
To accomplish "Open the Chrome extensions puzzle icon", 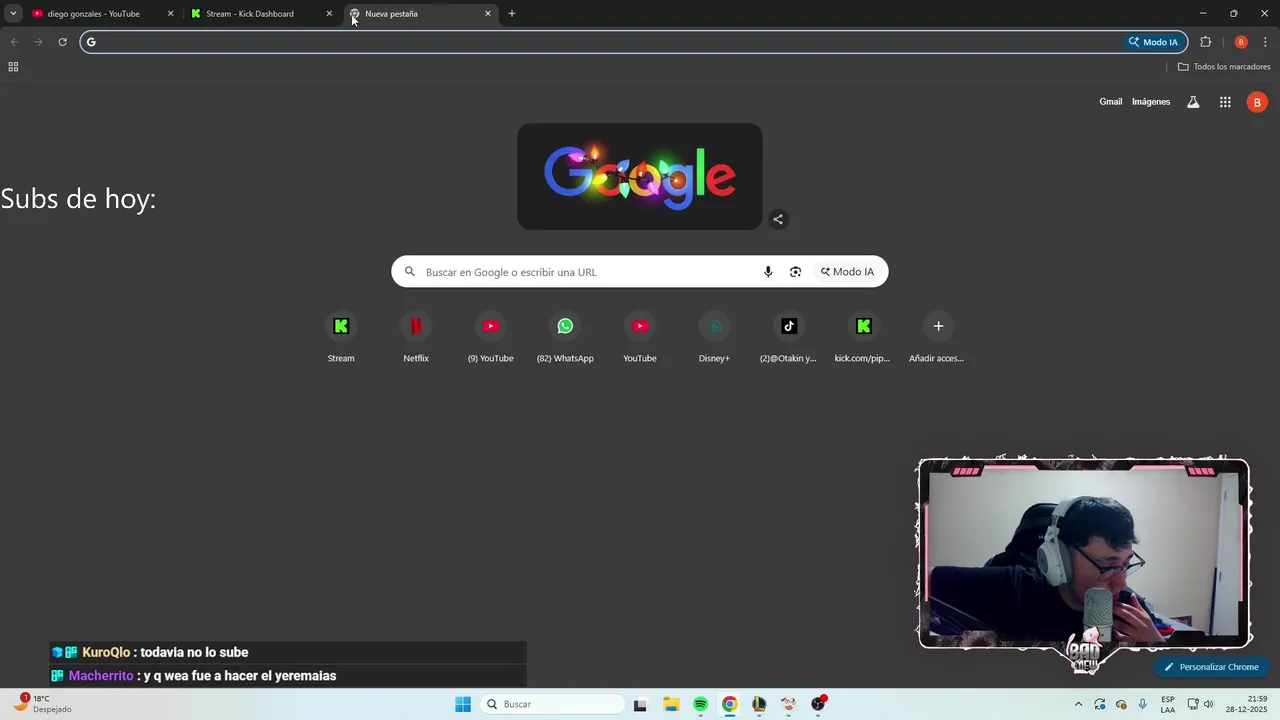I will click(x=1205, y=42).
